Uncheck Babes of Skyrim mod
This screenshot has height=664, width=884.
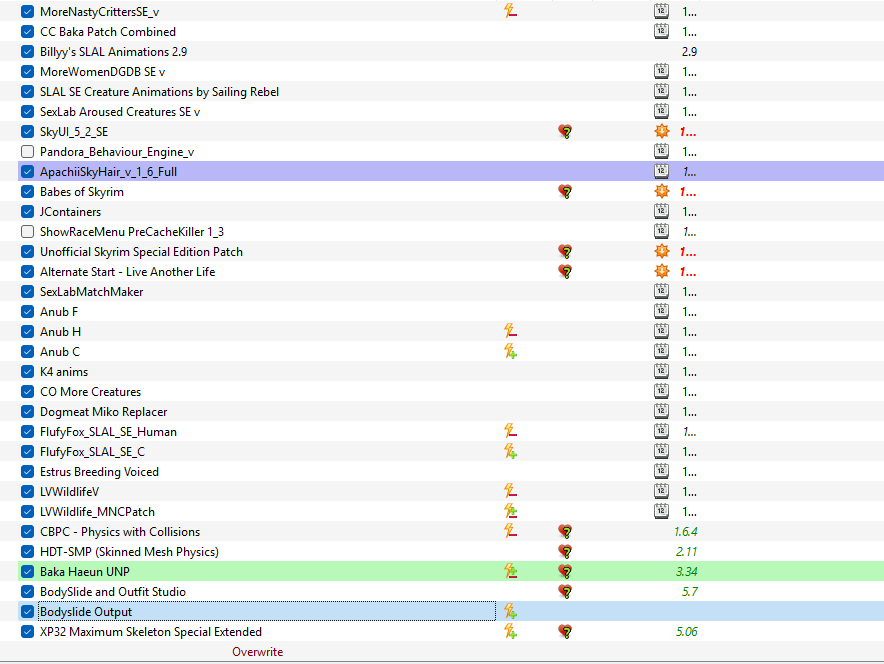click(27, 192)
